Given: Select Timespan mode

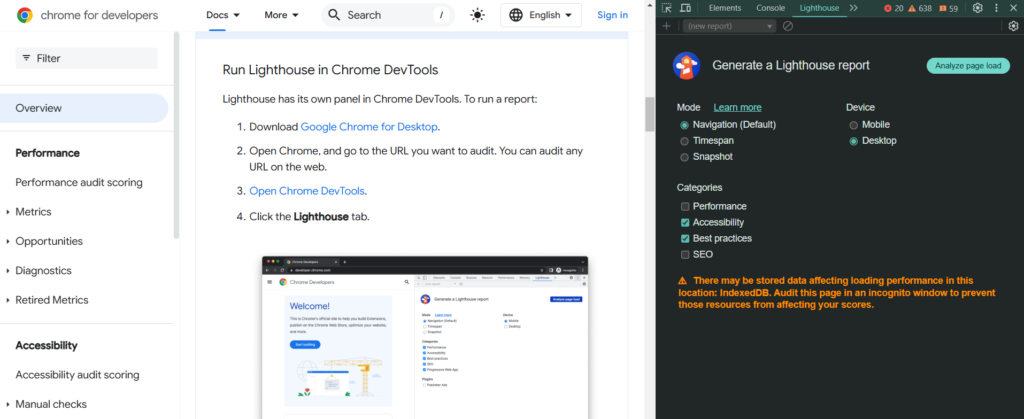Looking at the screenshot, I should (684, 141).
